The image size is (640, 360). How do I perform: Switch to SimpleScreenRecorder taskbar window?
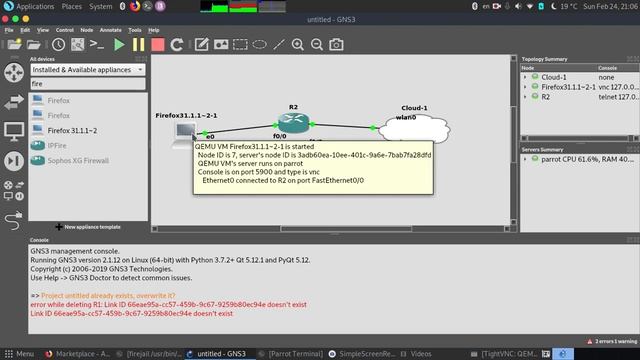tap(362, 354)
